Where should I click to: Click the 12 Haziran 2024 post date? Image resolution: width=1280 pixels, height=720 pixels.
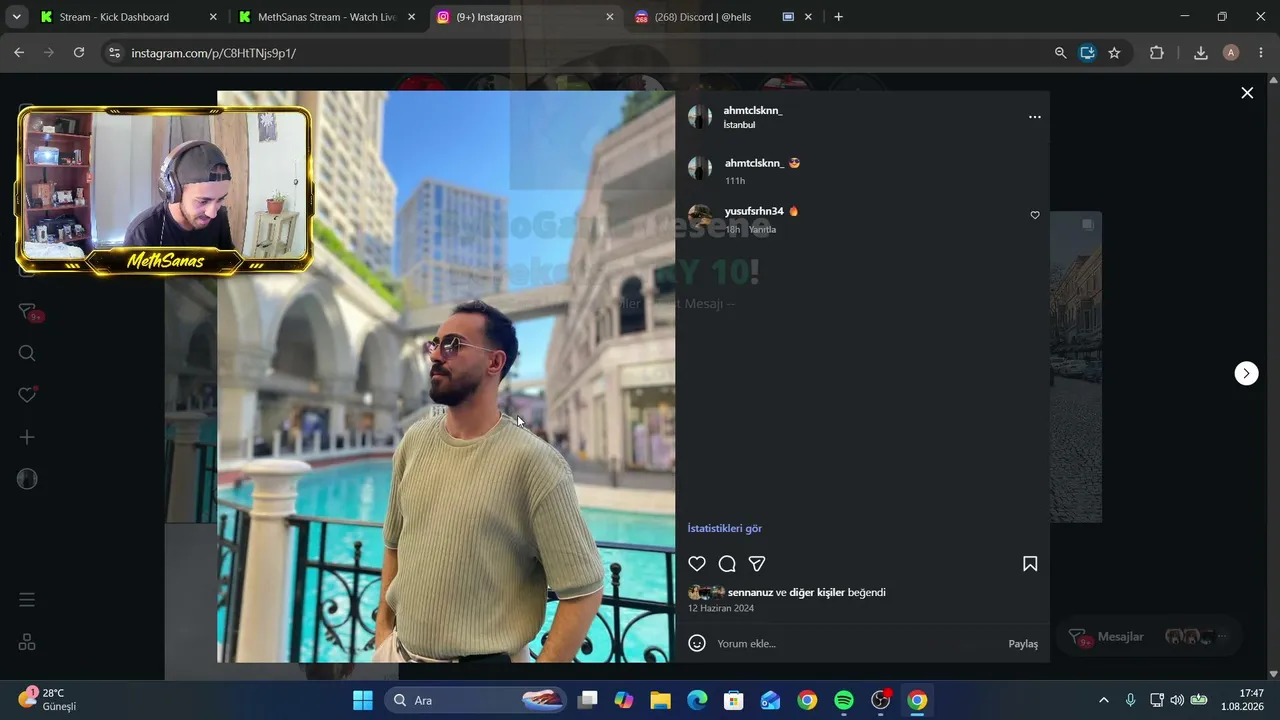coord(721,608)
